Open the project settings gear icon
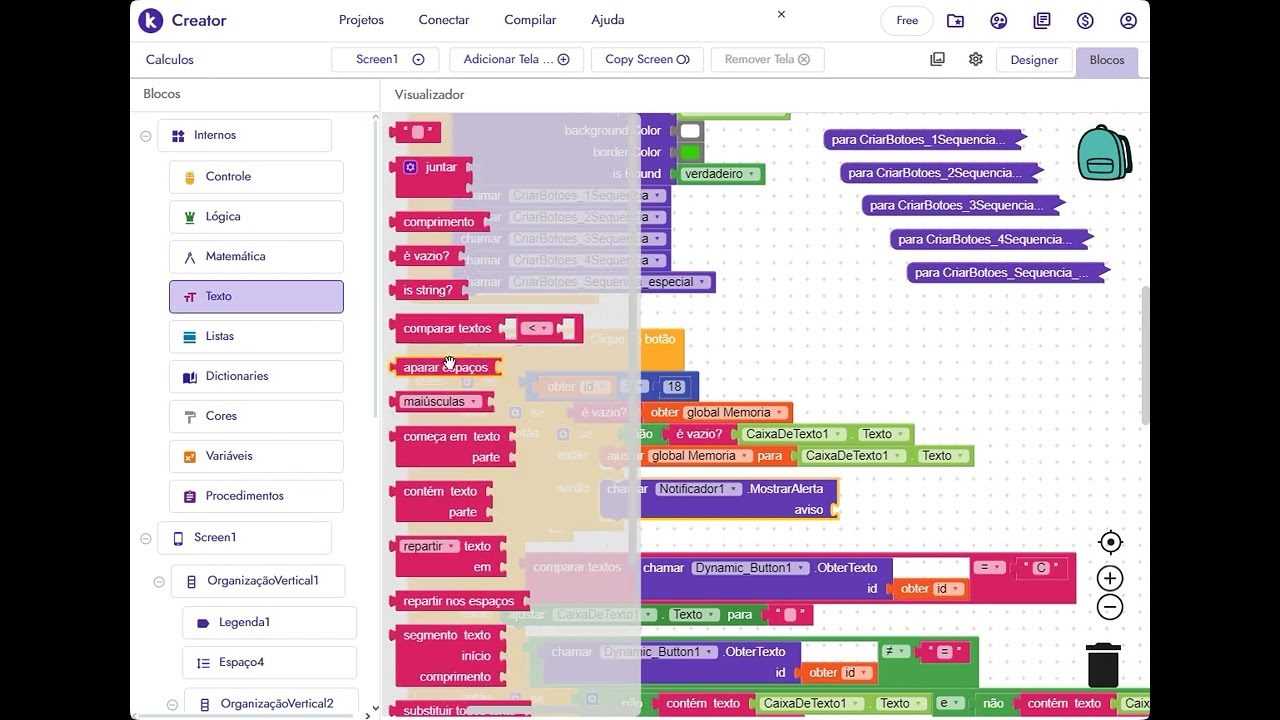Viewport: 1280px width, 720px height. coord(976,59)
